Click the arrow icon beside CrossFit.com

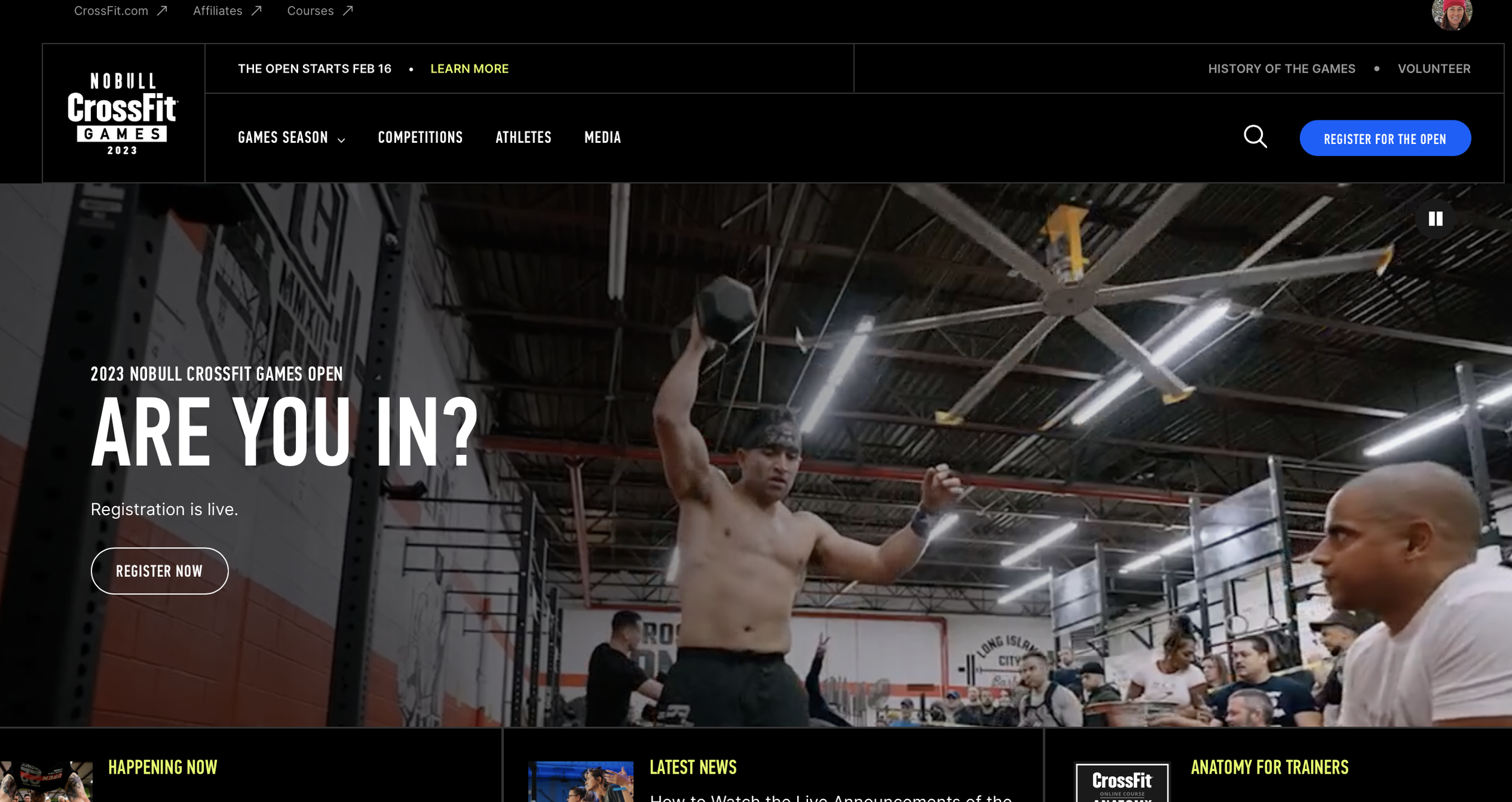pyautogui.click(x=162, y=11)
